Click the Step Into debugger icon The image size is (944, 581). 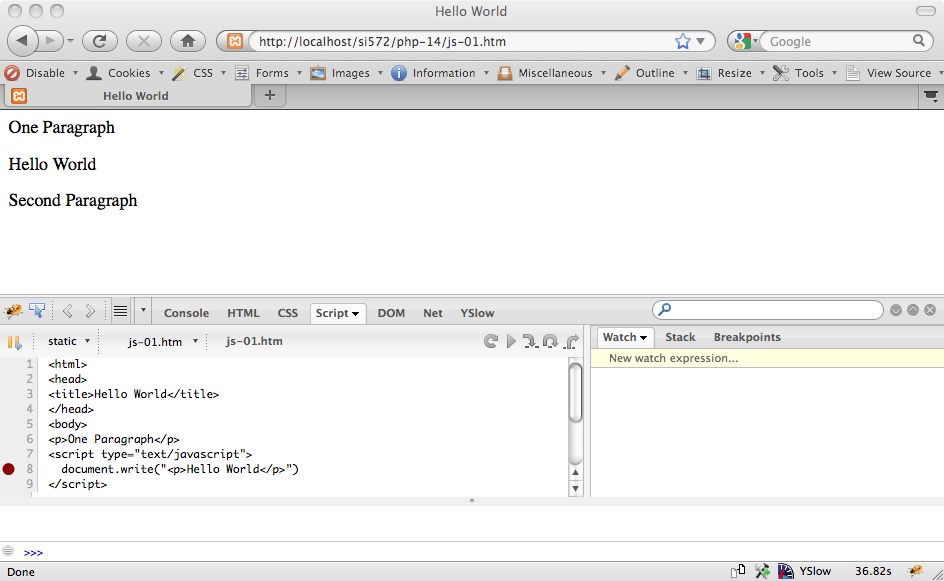[x=530, y=341]
